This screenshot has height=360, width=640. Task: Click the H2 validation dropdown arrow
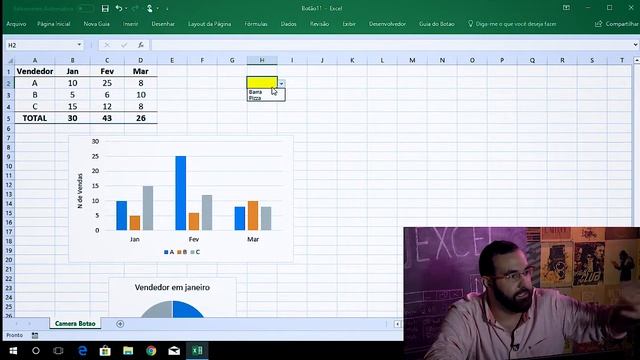pyautogui.click(x=281, y=84)
